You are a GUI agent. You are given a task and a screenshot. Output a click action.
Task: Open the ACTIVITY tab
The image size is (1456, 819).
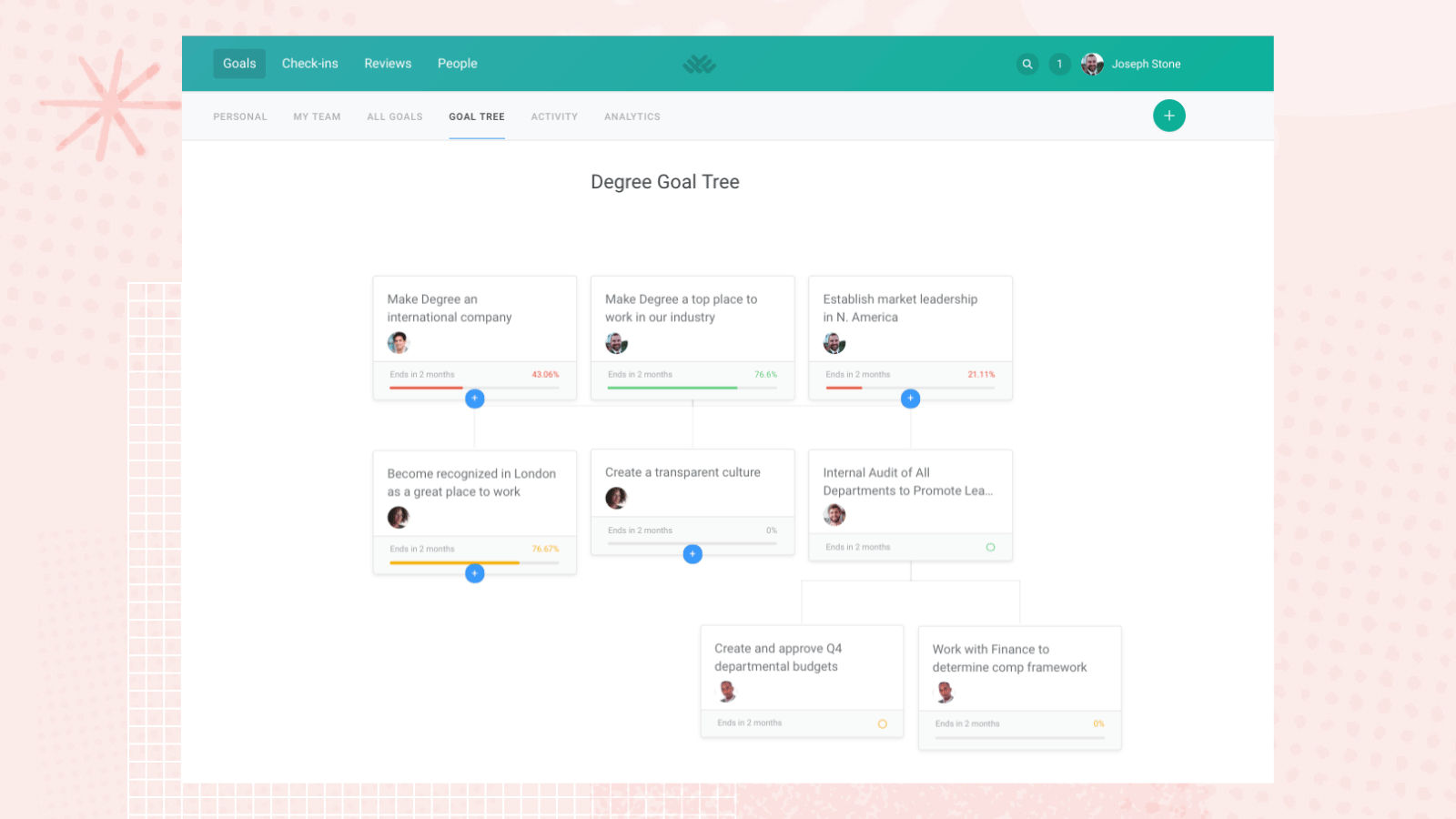pos(554,116)
